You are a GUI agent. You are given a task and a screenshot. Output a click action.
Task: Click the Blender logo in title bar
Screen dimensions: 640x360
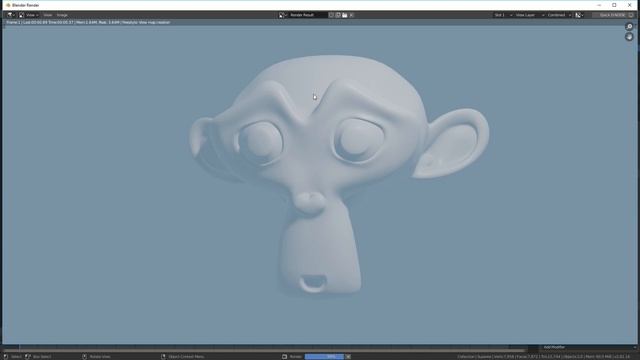pyautogui.click(x=8, y=5)
